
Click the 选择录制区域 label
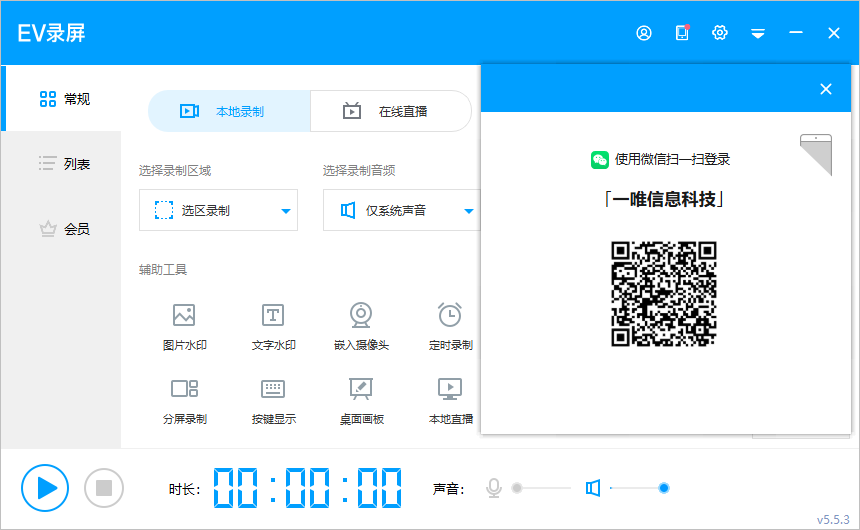175,171
